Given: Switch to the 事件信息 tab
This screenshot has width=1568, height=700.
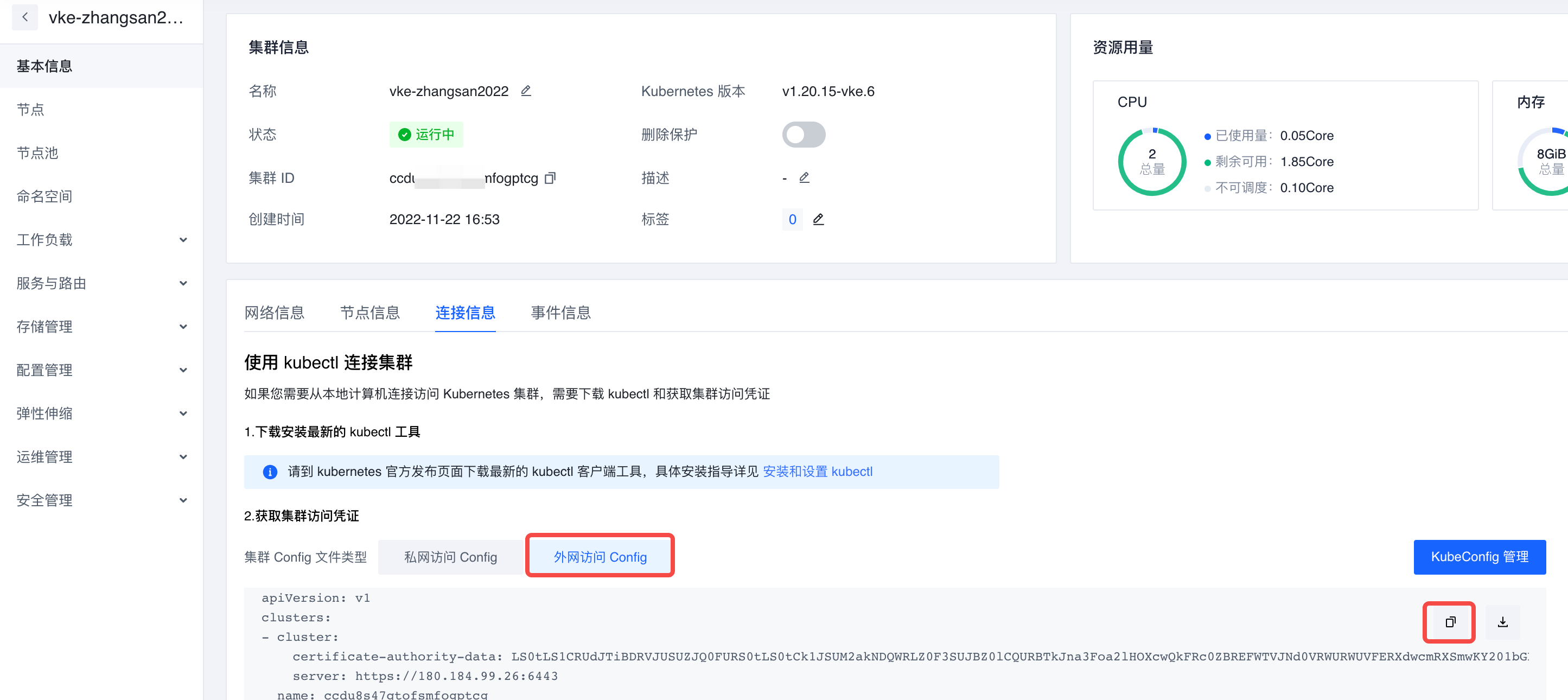Looking at the screenshot, I should [x=560, y=313].
